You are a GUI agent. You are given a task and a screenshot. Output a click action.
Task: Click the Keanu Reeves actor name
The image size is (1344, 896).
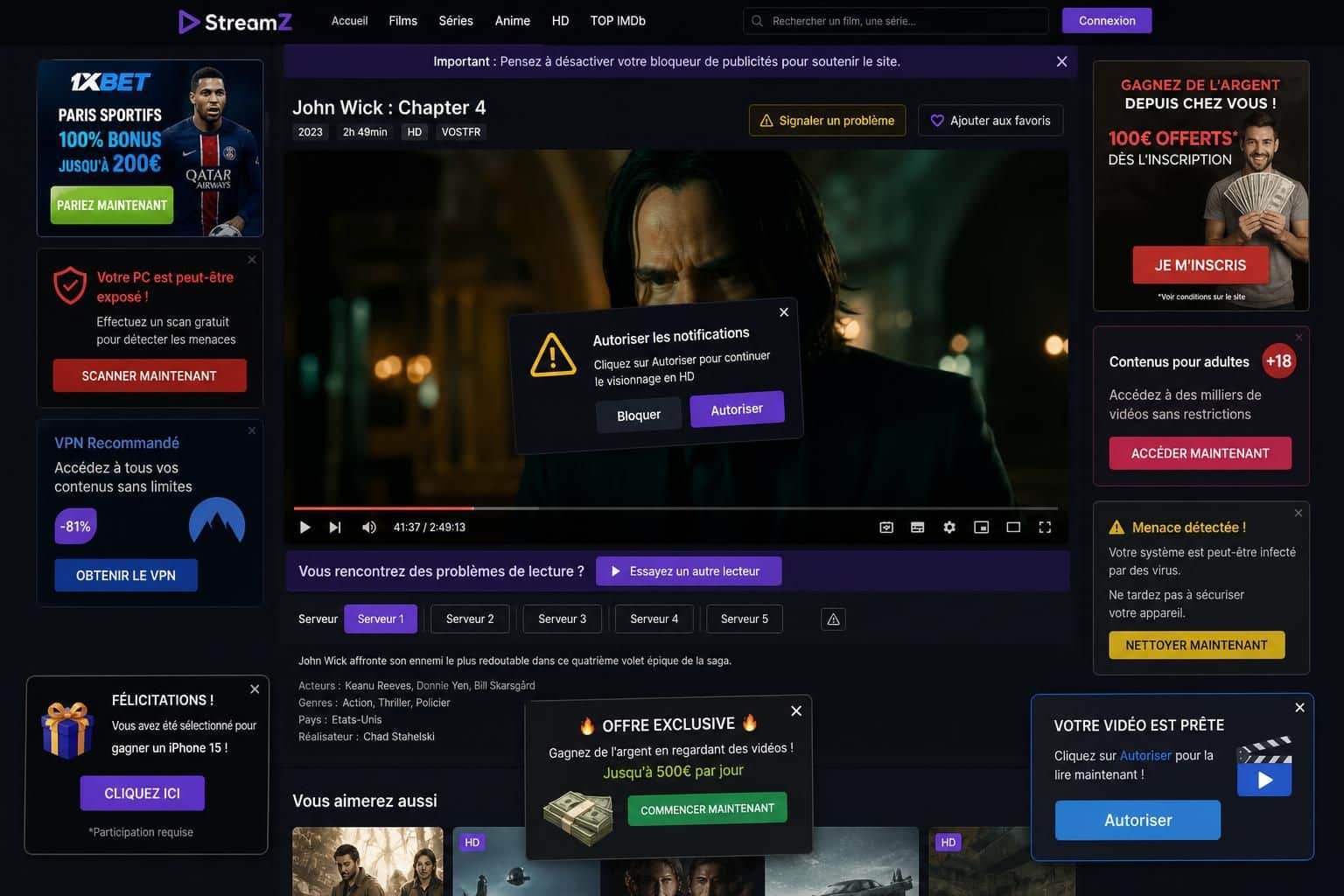(378, 686)
